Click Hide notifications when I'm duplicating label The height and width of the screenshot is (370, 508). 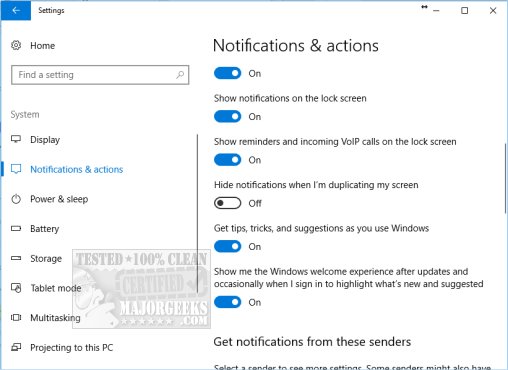316,185
